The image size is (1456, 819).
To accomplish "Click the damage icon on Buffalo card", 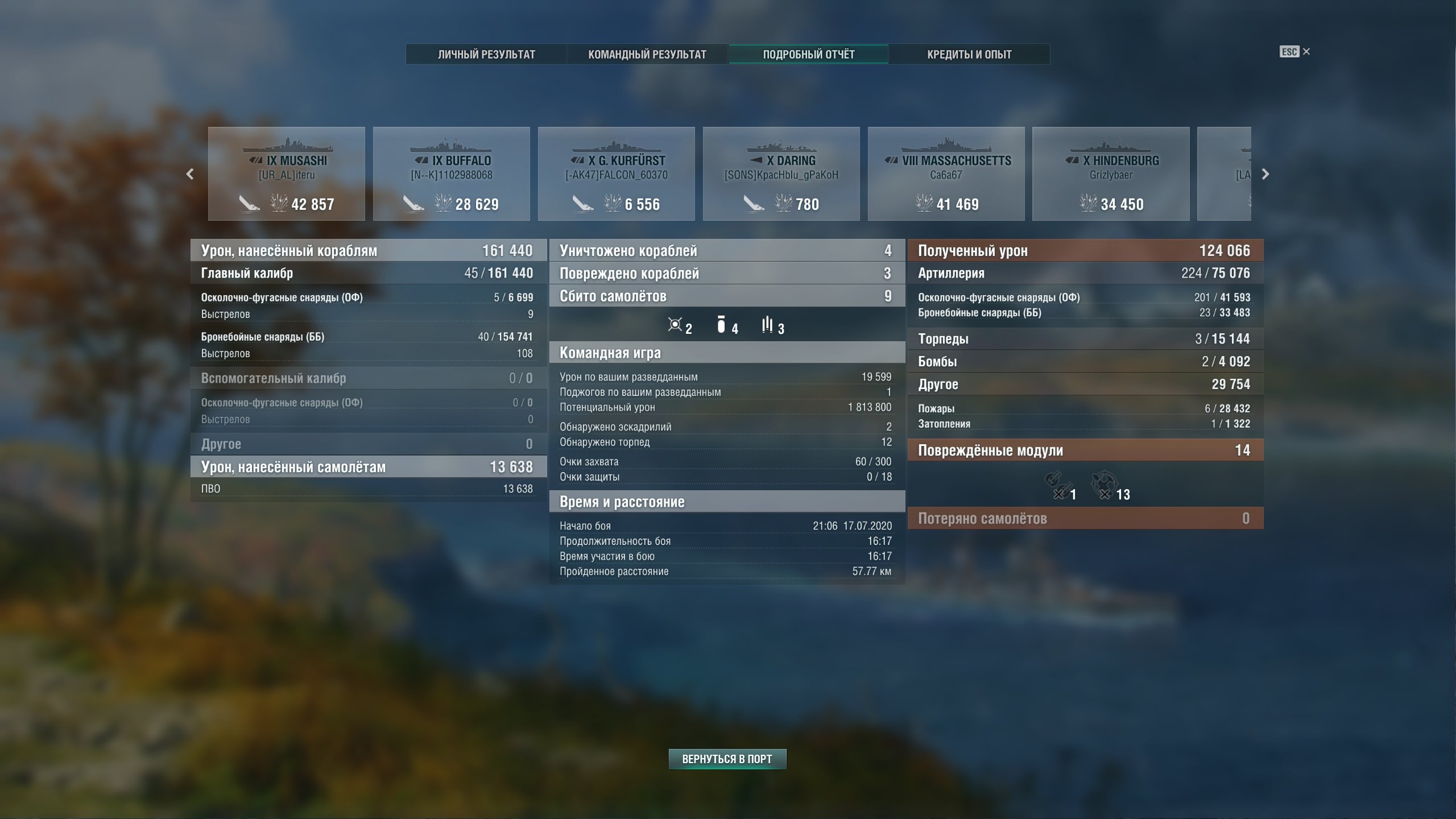I will [x=443, y=202].
